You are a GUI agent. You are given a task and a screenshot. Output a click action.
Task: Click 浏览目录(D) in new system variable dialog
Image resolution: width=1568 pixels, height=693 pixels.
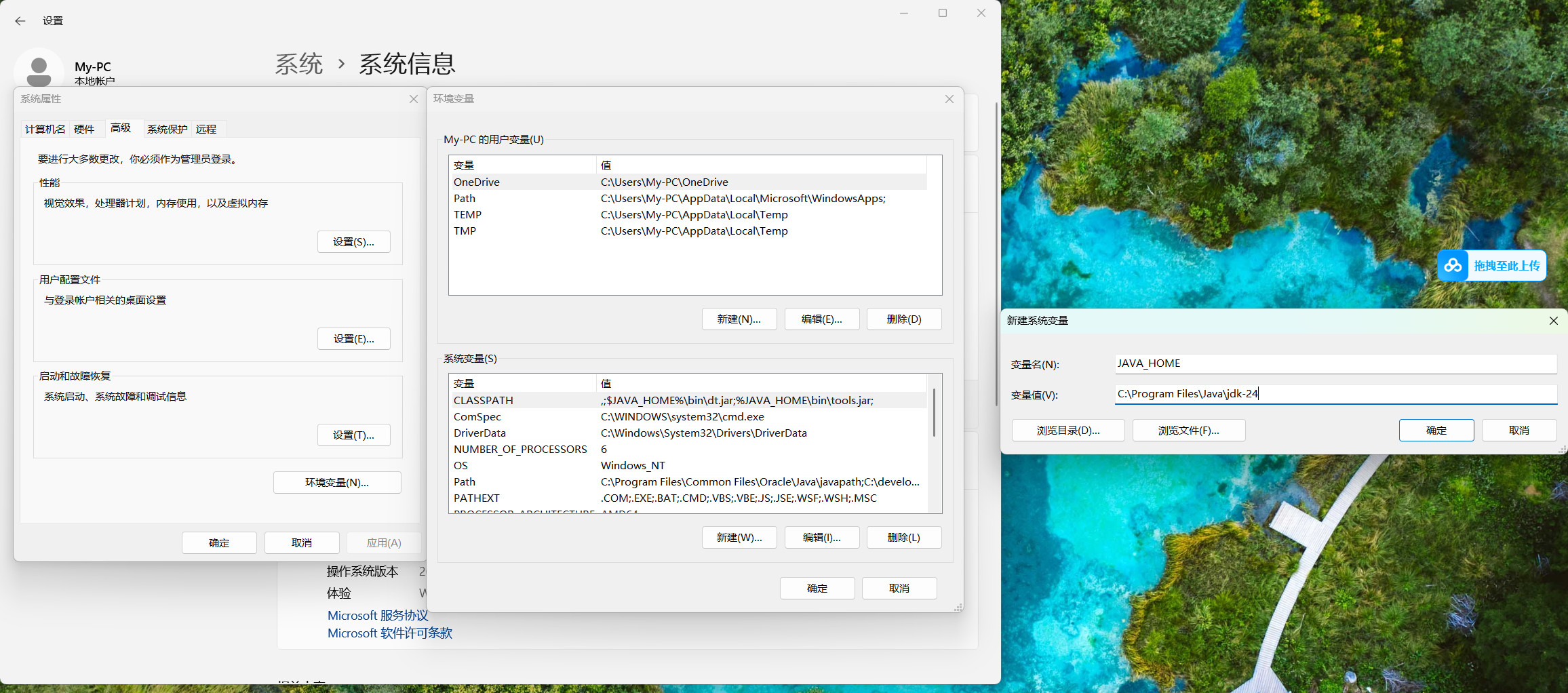(x=1067, y=430)
